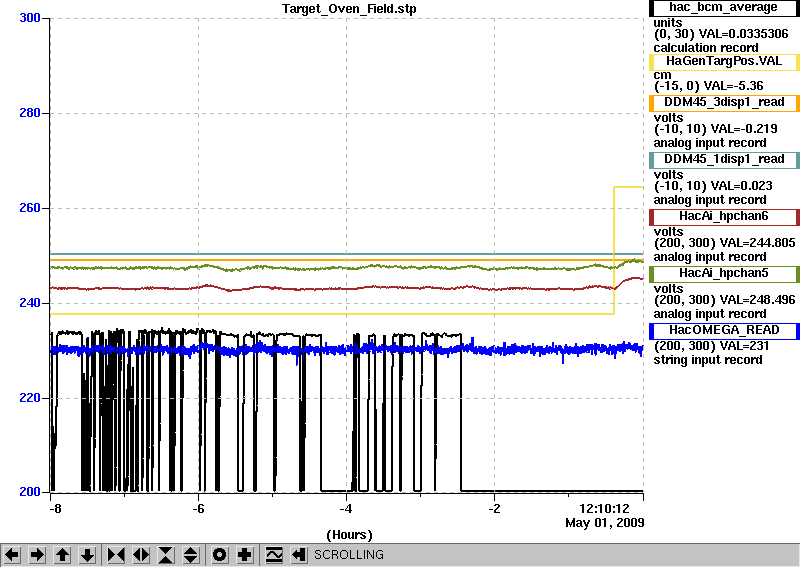Screen dimensions: 800x567
Task: Click the x-axis label -8
Action: coord(55,509)
